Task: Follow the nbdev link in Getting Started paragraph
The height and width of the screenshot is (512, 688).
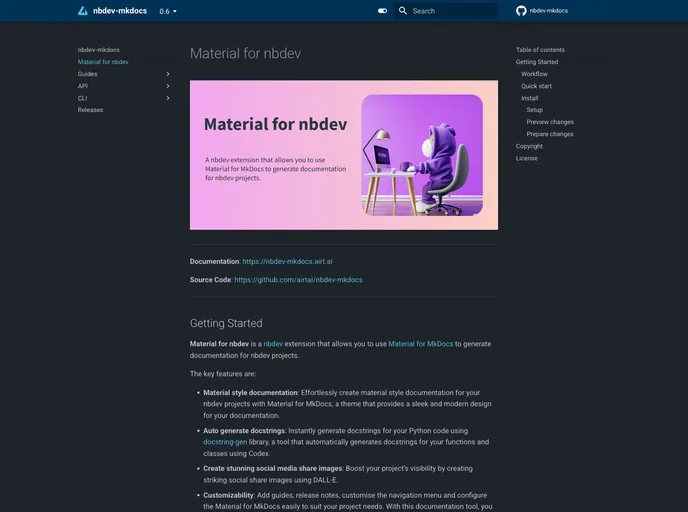Action: (273, 344)
